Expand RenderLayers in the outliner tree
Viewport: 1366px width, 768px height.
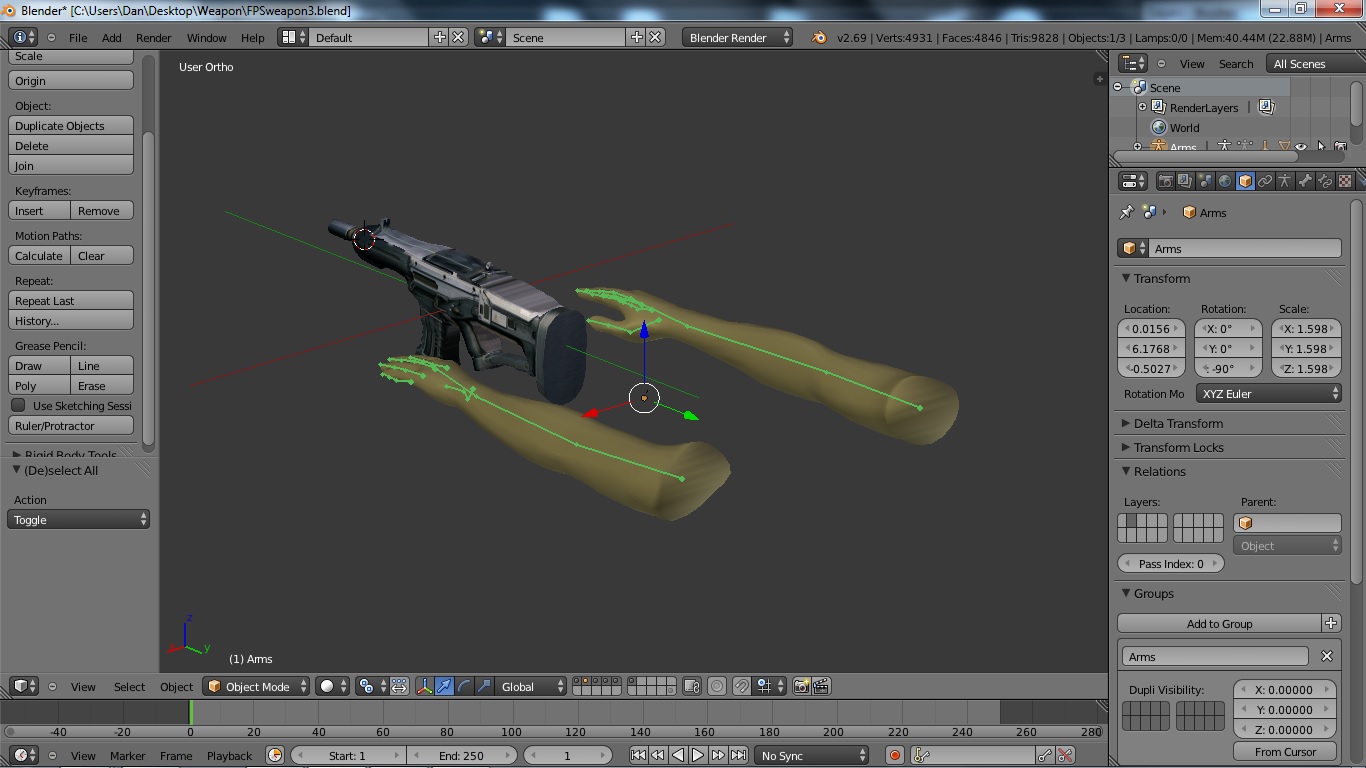pos(1142,107)
